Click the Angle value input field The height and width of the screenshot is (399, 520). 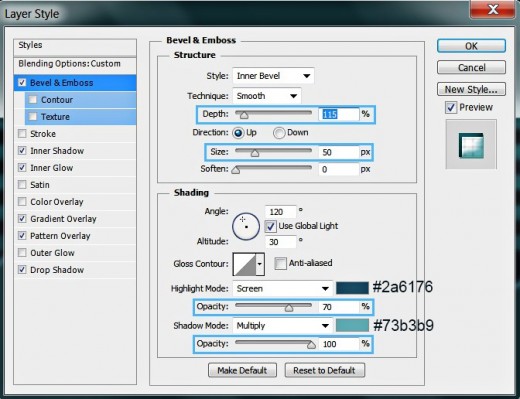pyautogui.click(x=280, y=212)
